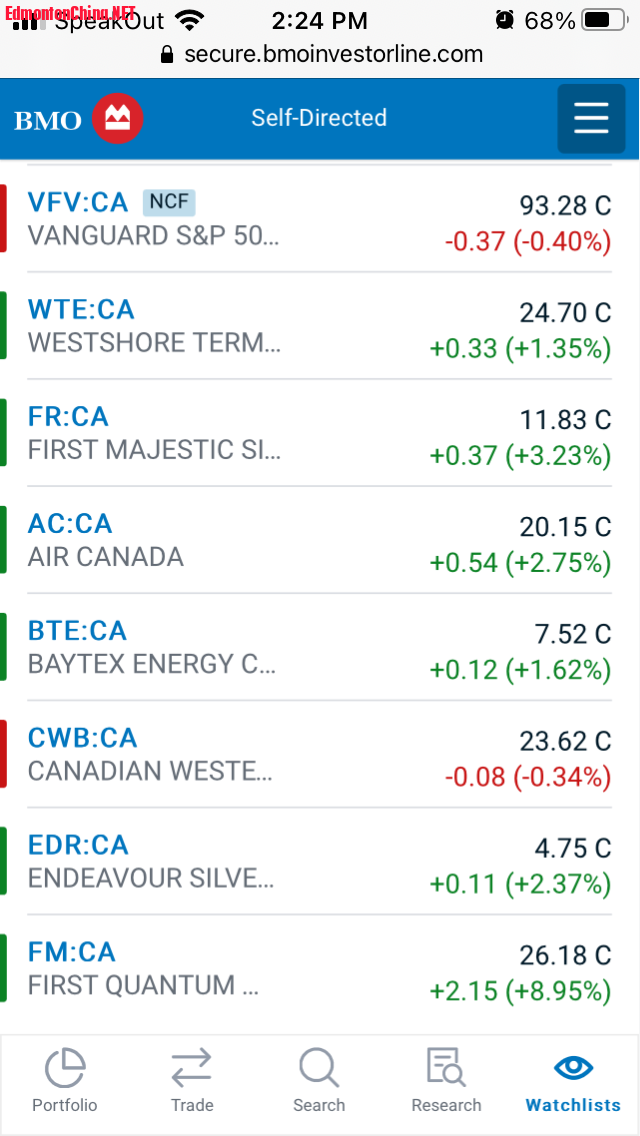Tap the padlock icon in address bar
Image resolution: width=640 pixels, height=1136 pixels.
coord(167,54)
